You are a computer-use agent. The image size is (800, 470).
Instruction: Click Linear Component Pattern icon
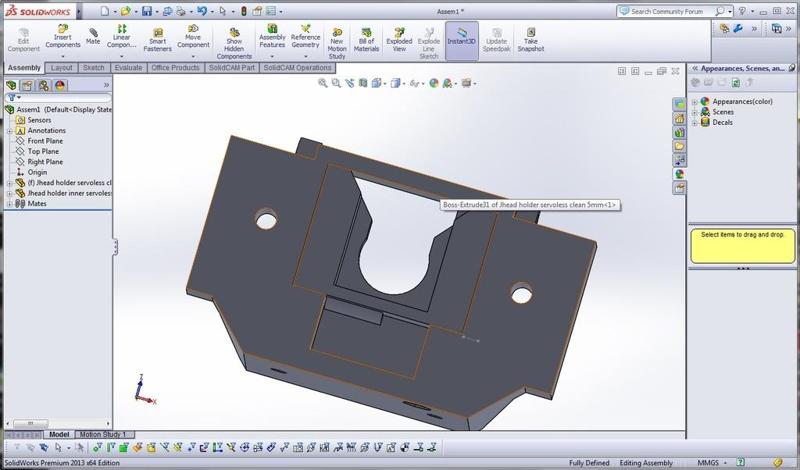click(121, 36)
